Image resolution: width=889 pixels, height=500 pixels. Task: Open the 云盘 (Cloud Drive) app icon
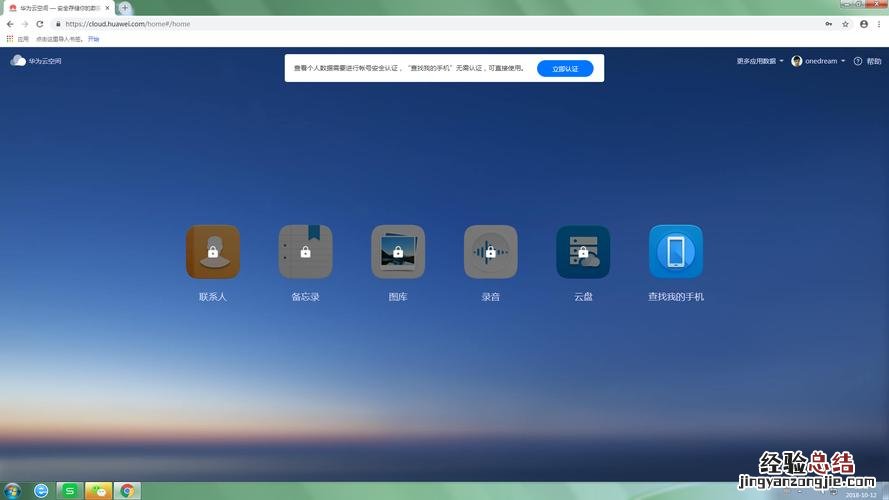point(583,252)
